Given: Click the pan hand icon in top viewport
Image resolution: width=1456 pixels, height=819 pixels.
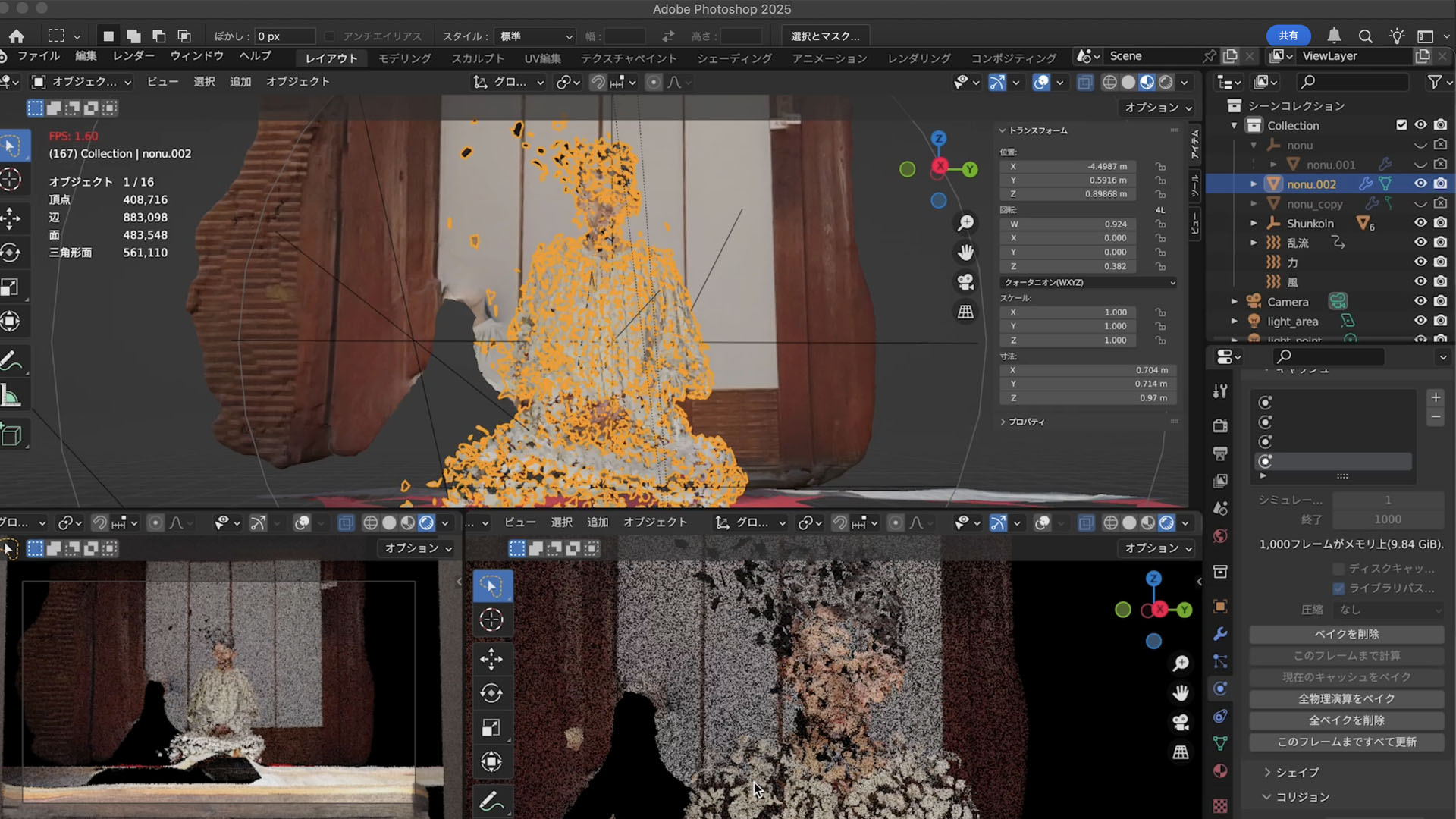Looking at the screenshot, I should [x=965, y=253].
